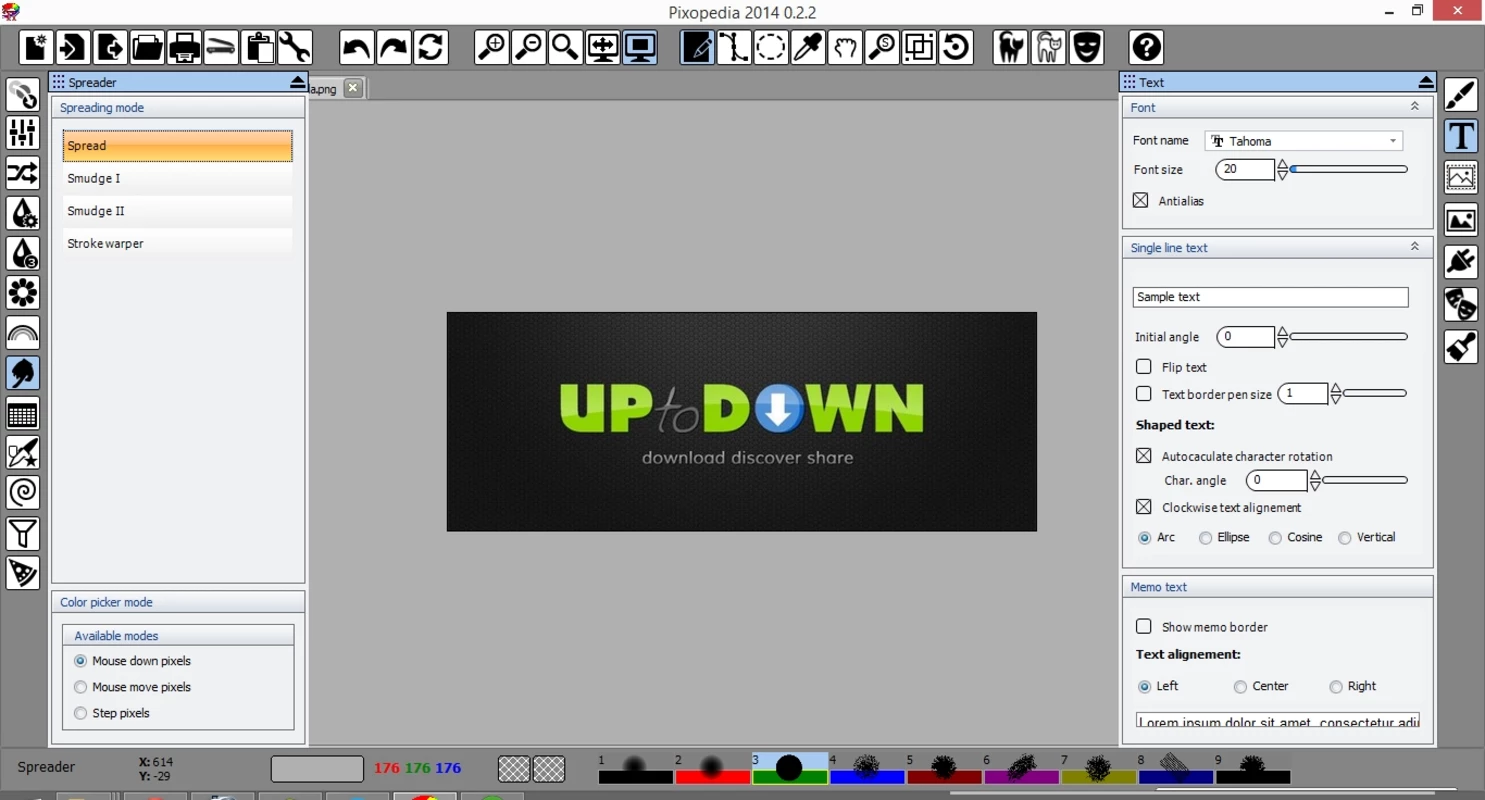
Task: Click the clipboard paste icon
Action: tap(258, 47)
